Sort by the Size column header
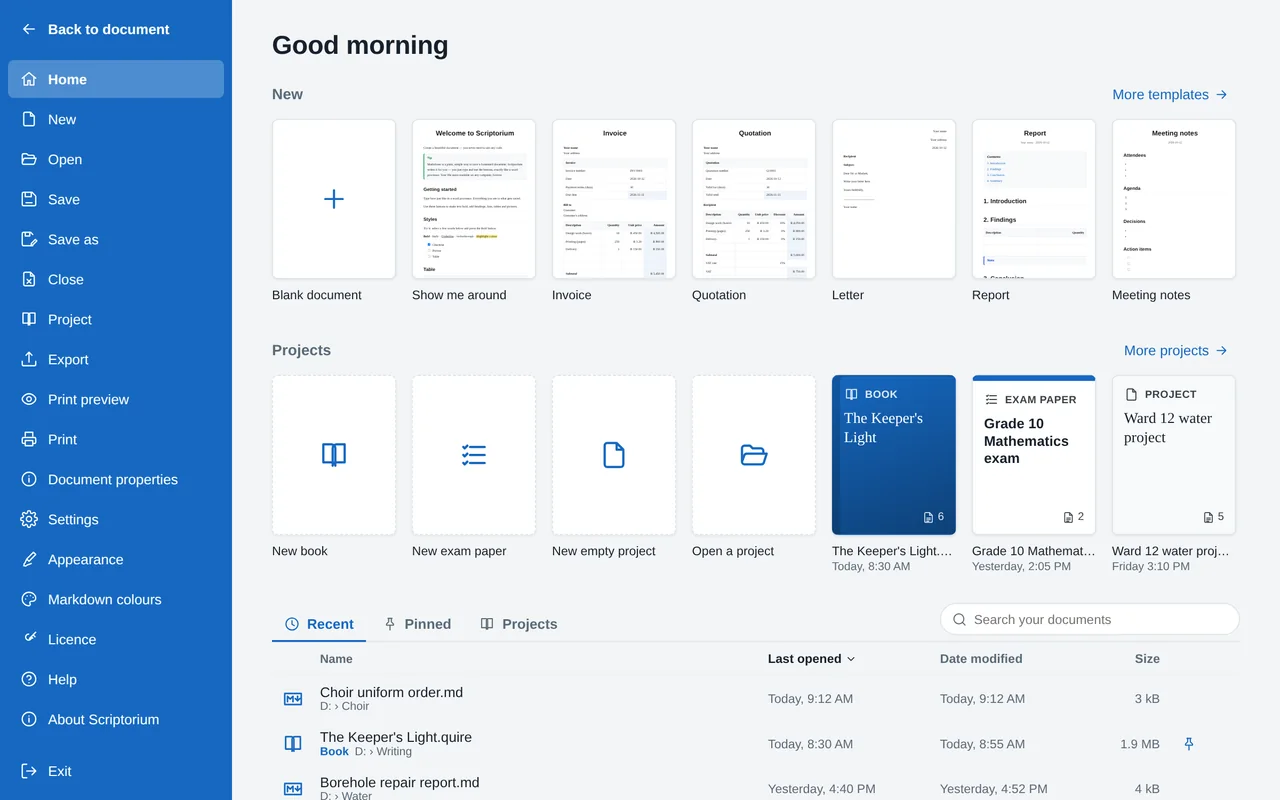 [x=1147, y=659]
